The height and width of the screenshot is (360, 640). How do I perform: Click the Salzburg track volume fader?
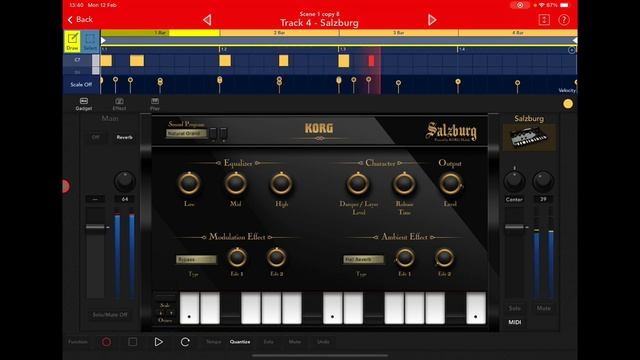514,227
